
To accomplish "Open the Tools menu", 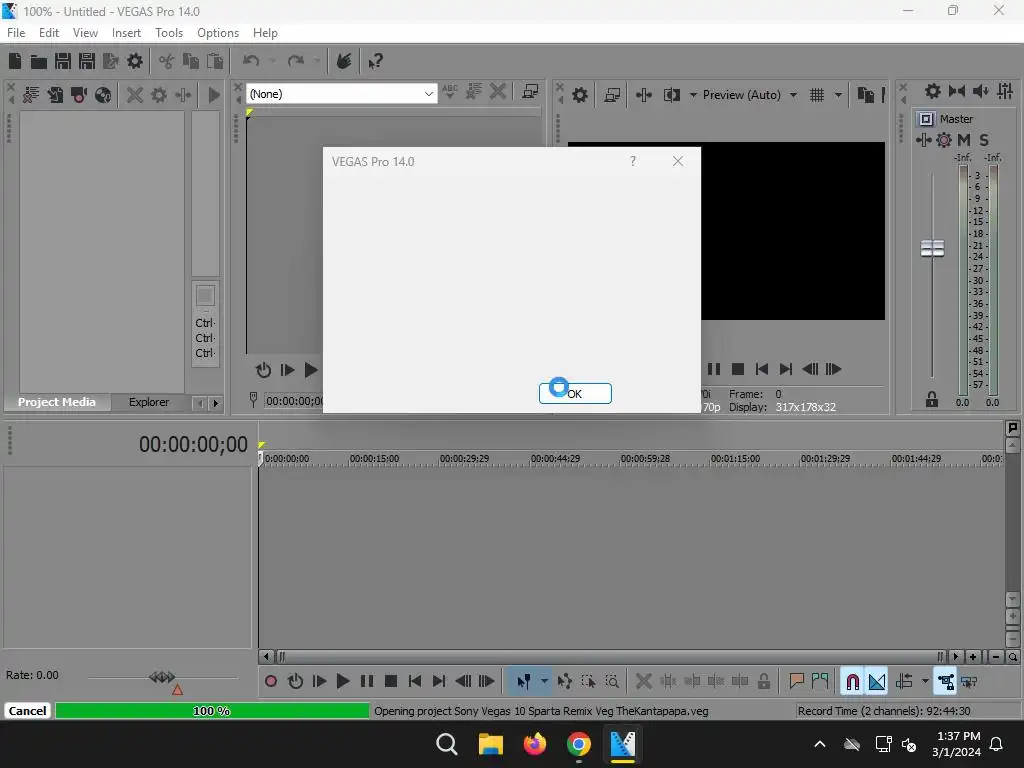I will (x=169, y=33).
